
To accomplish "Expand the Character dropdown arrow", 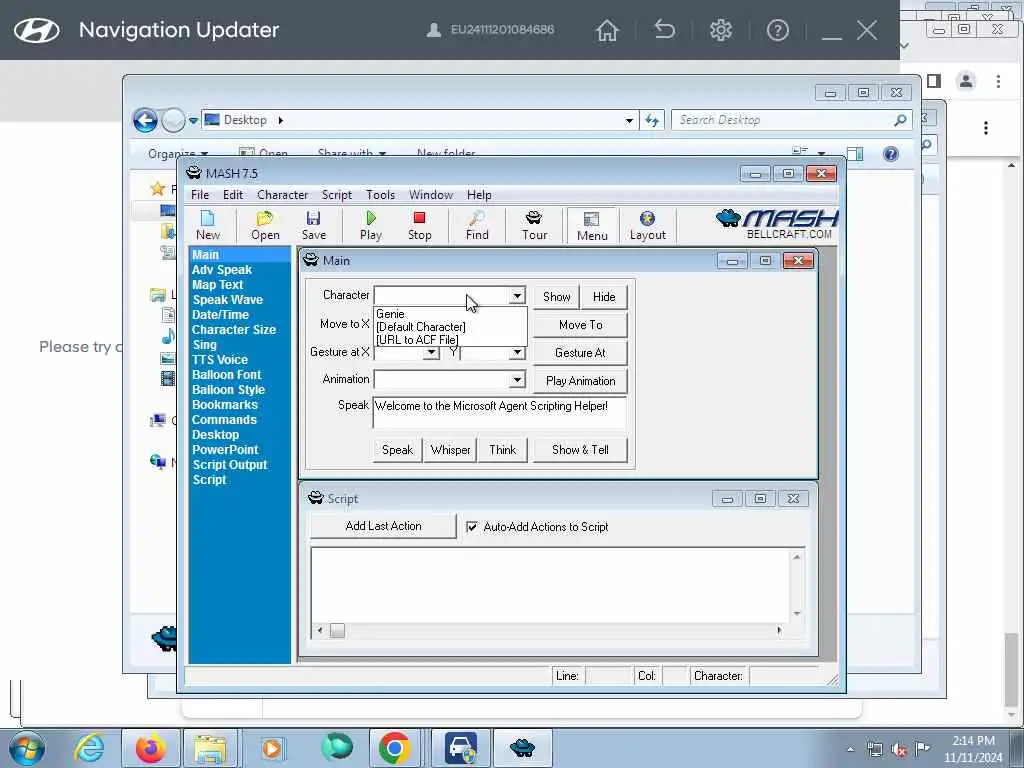I will pyautogui.click(x=517, y=296).
